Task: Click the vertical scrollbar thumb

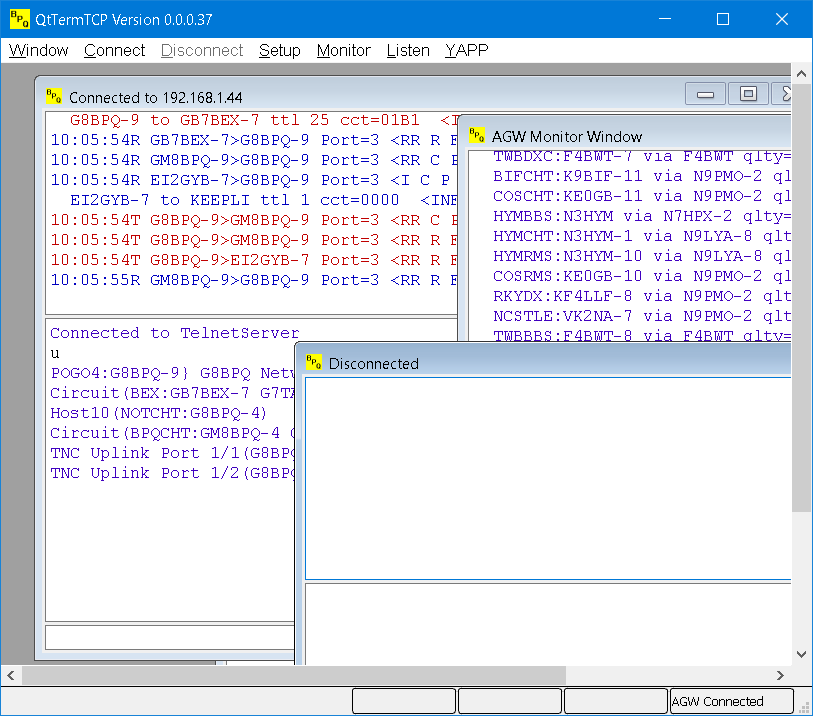Action: pyautogui.click(x=802, y=298)
